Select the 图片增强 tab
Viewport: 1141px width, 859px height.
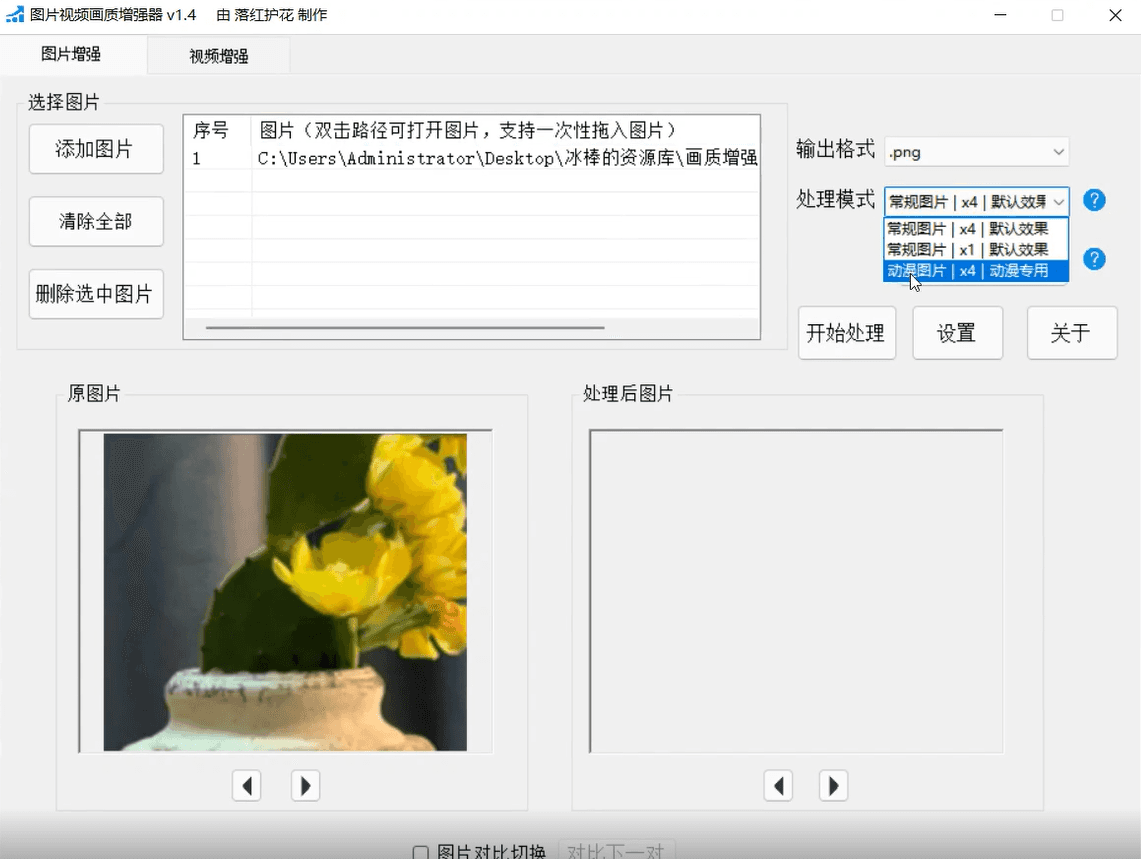71,54
